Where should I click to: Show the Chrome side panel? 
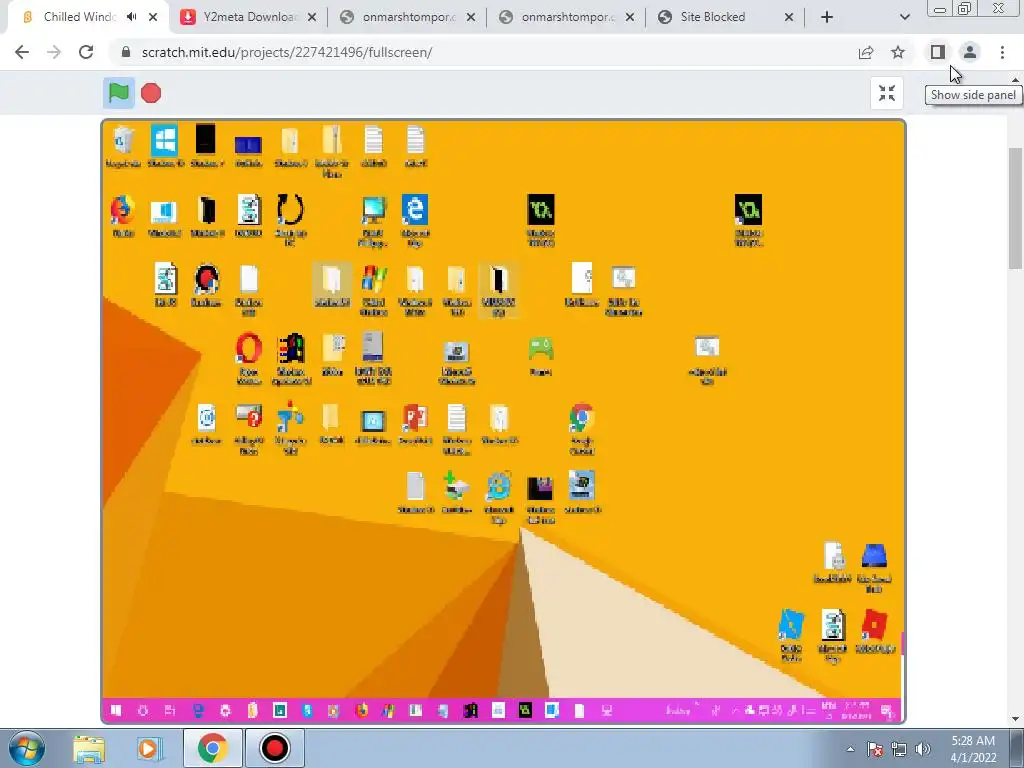point(937,52)
